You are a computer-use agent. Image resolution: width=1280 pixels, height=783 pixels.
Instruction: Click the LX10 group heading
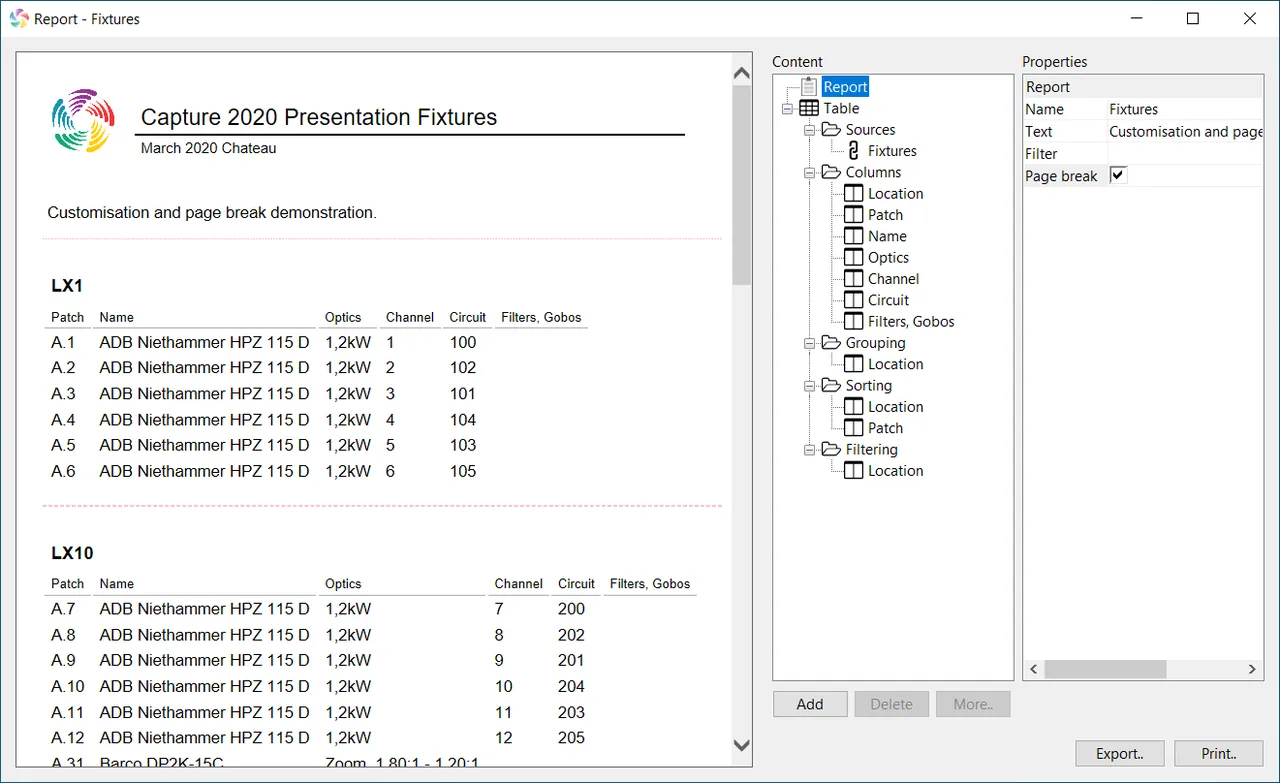[x=72, y=553]
